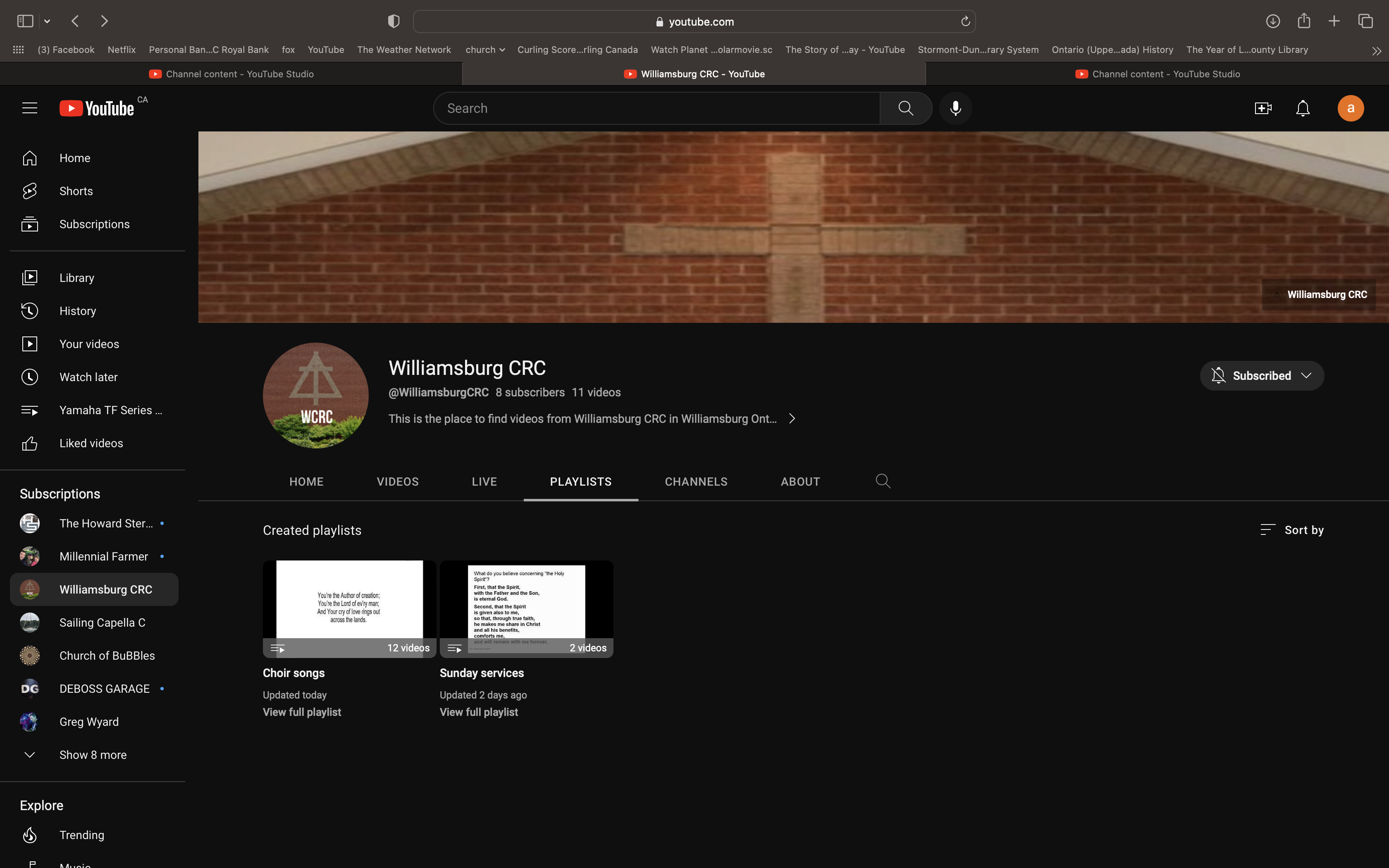Go forward in Safari

(x=104, y=21)
